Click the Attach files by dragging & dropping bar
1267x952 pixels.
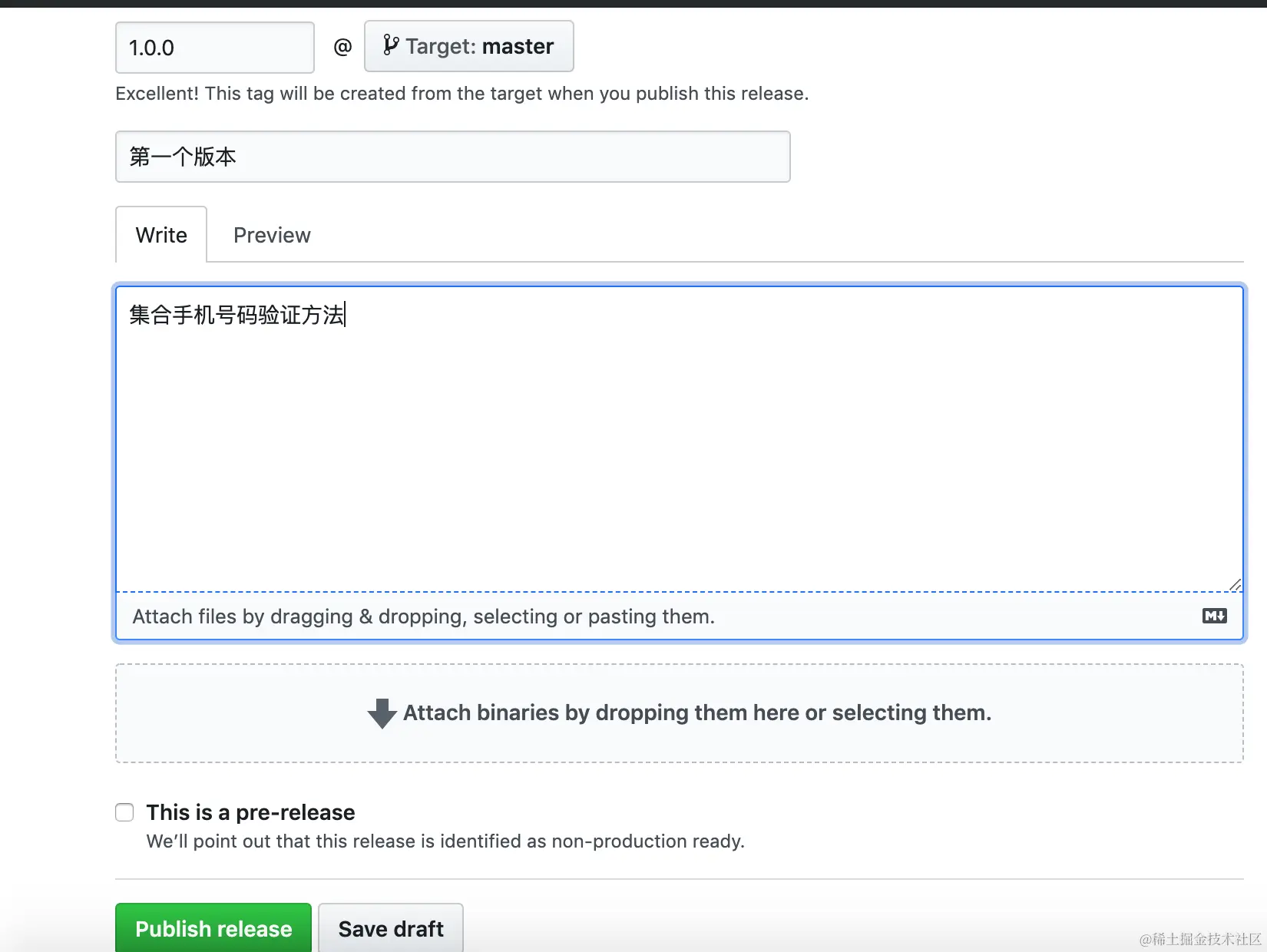[680, 616]
